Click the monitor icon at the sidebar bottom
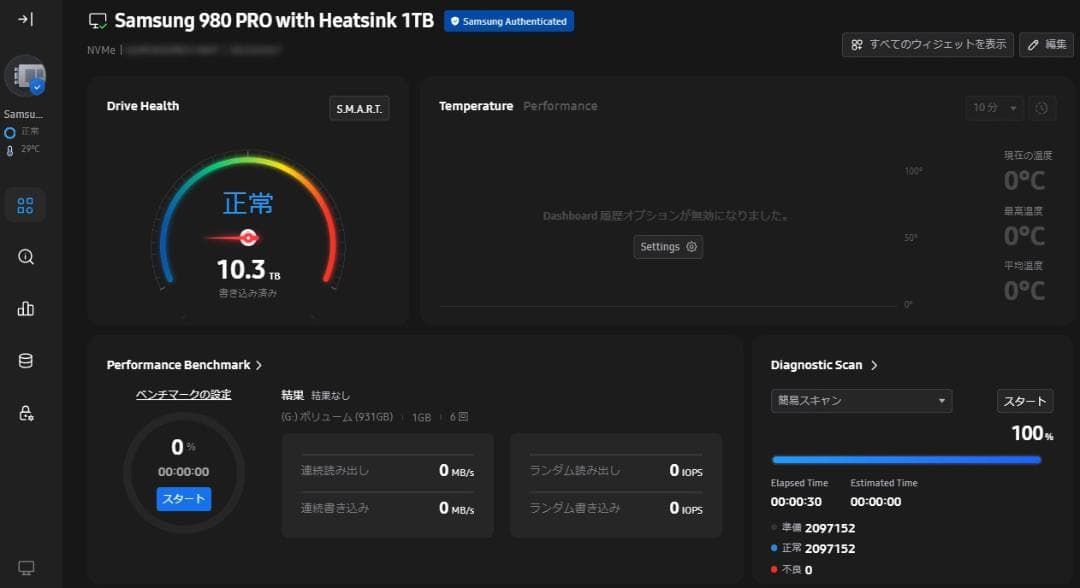The height and width of the screenshot is (588, 1080). coord(25,567)
